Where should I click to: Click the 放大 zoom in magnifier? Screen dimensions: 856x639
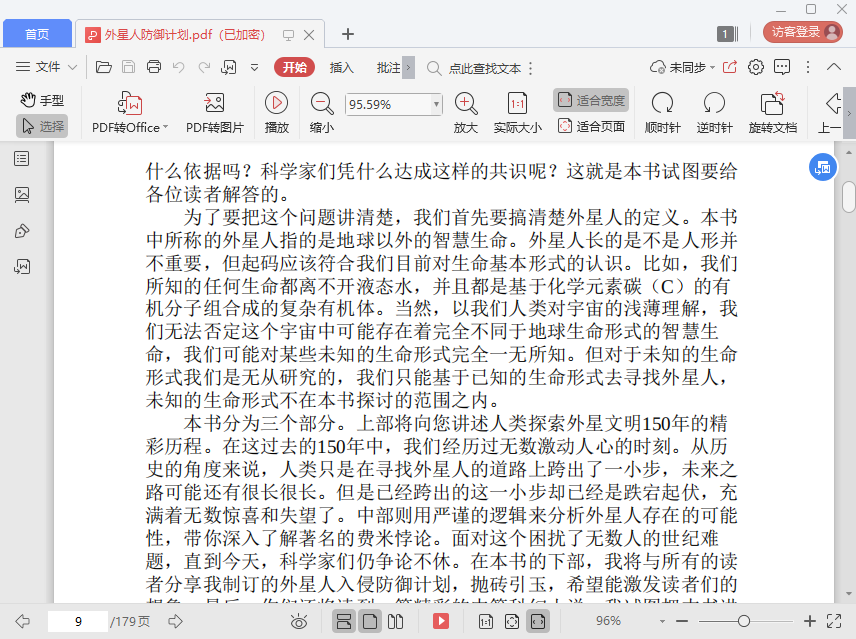466,113
